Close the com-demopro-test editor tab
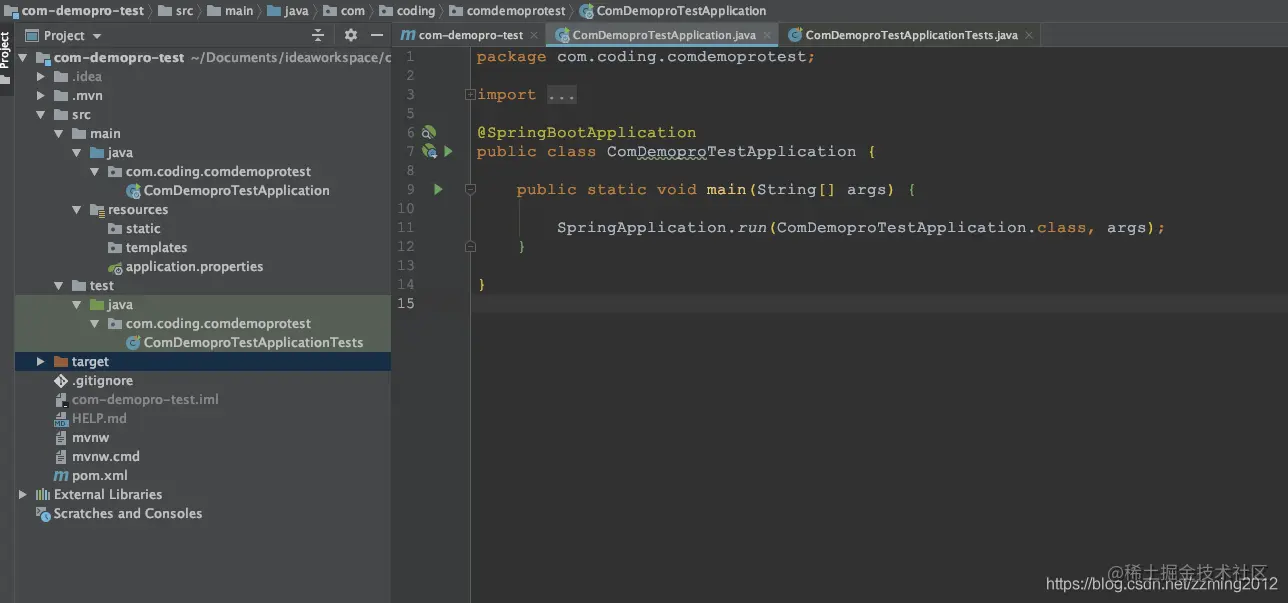The height and width of the screenshot is (603, 1288). coord(534,35)
